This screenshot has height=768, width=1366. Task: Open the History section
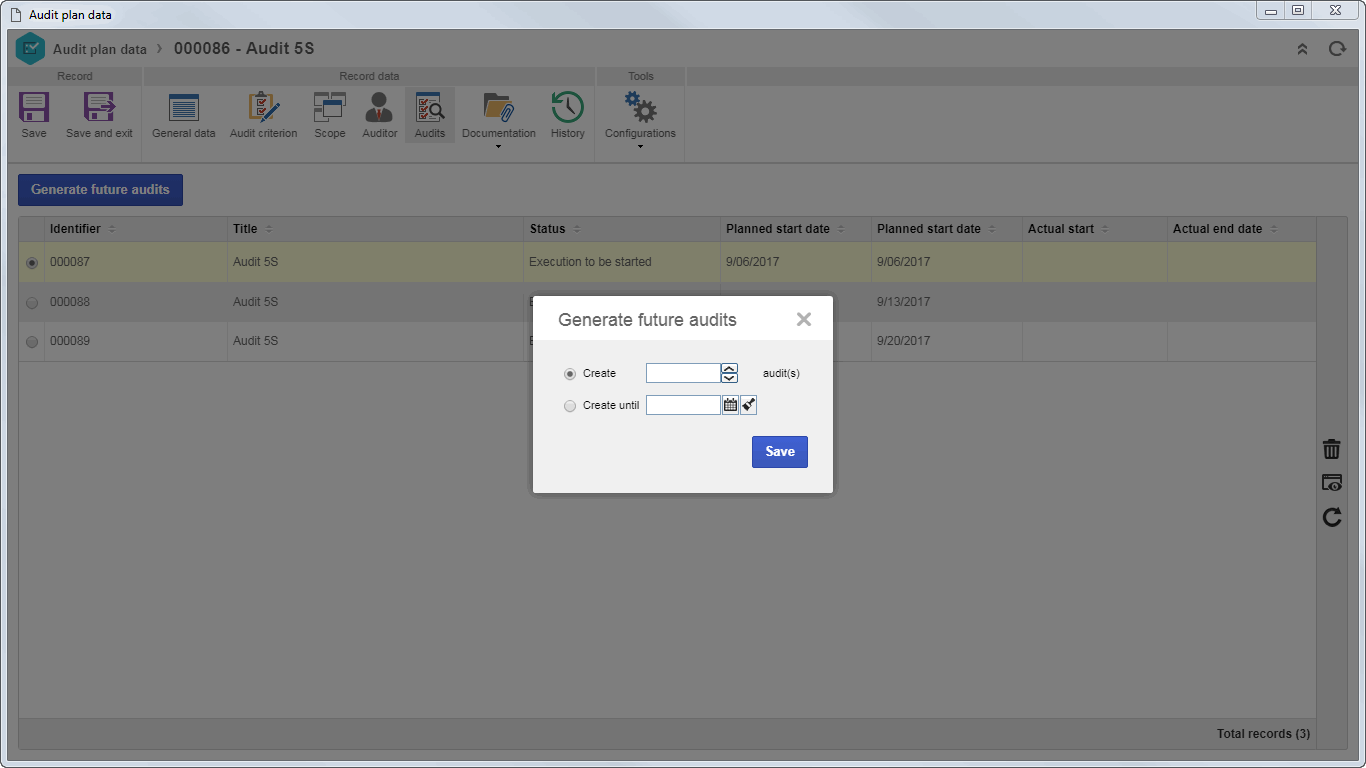pyautogui.click(x=567, y=108)
